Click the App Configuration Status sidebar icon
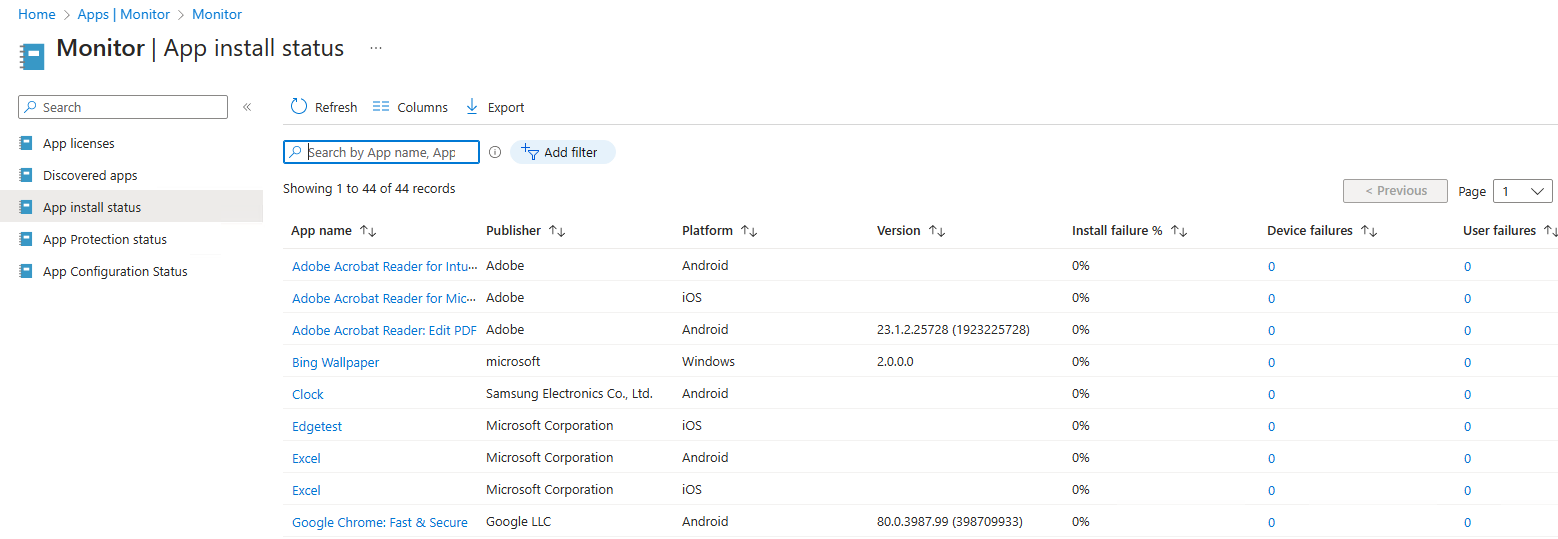The width and height of the screenshot is (1558, 539). coord(26,271)
